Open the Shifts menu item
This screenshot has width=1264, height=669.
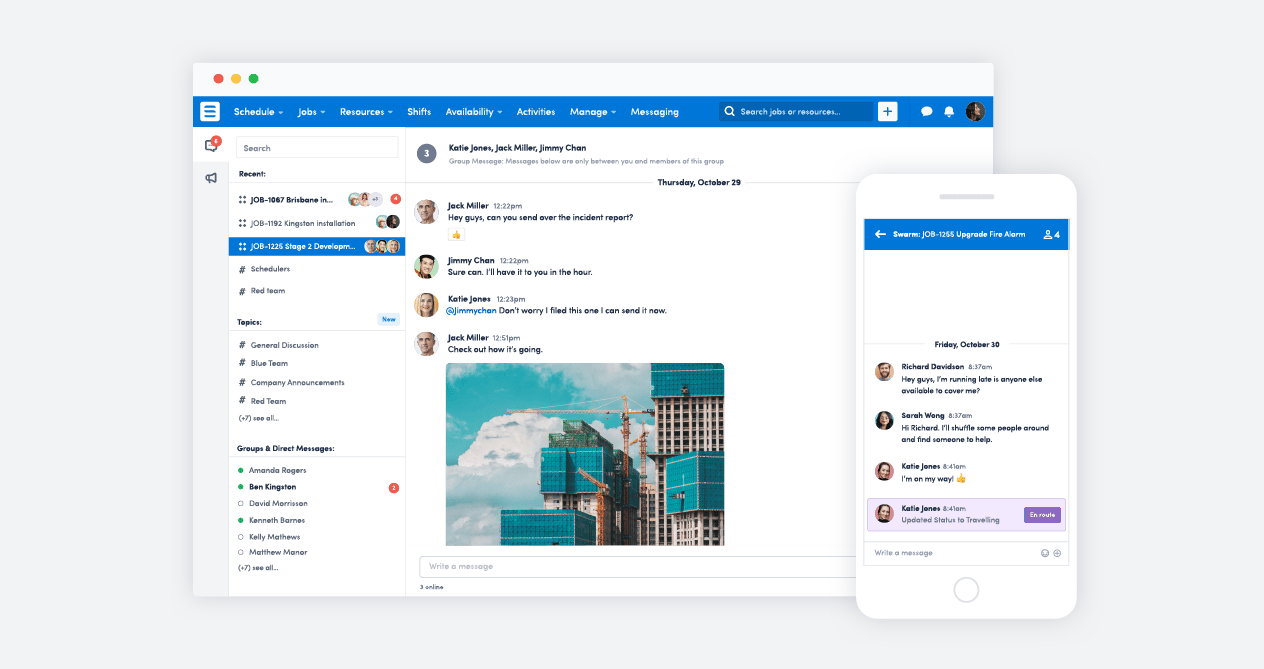(419, 112)
